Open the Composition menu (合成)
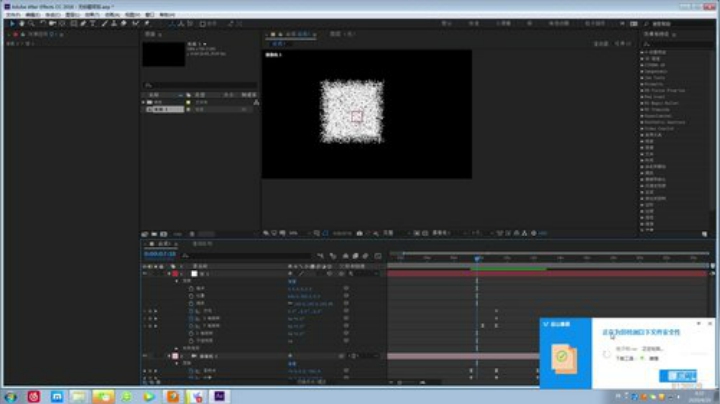 [52, 15]
